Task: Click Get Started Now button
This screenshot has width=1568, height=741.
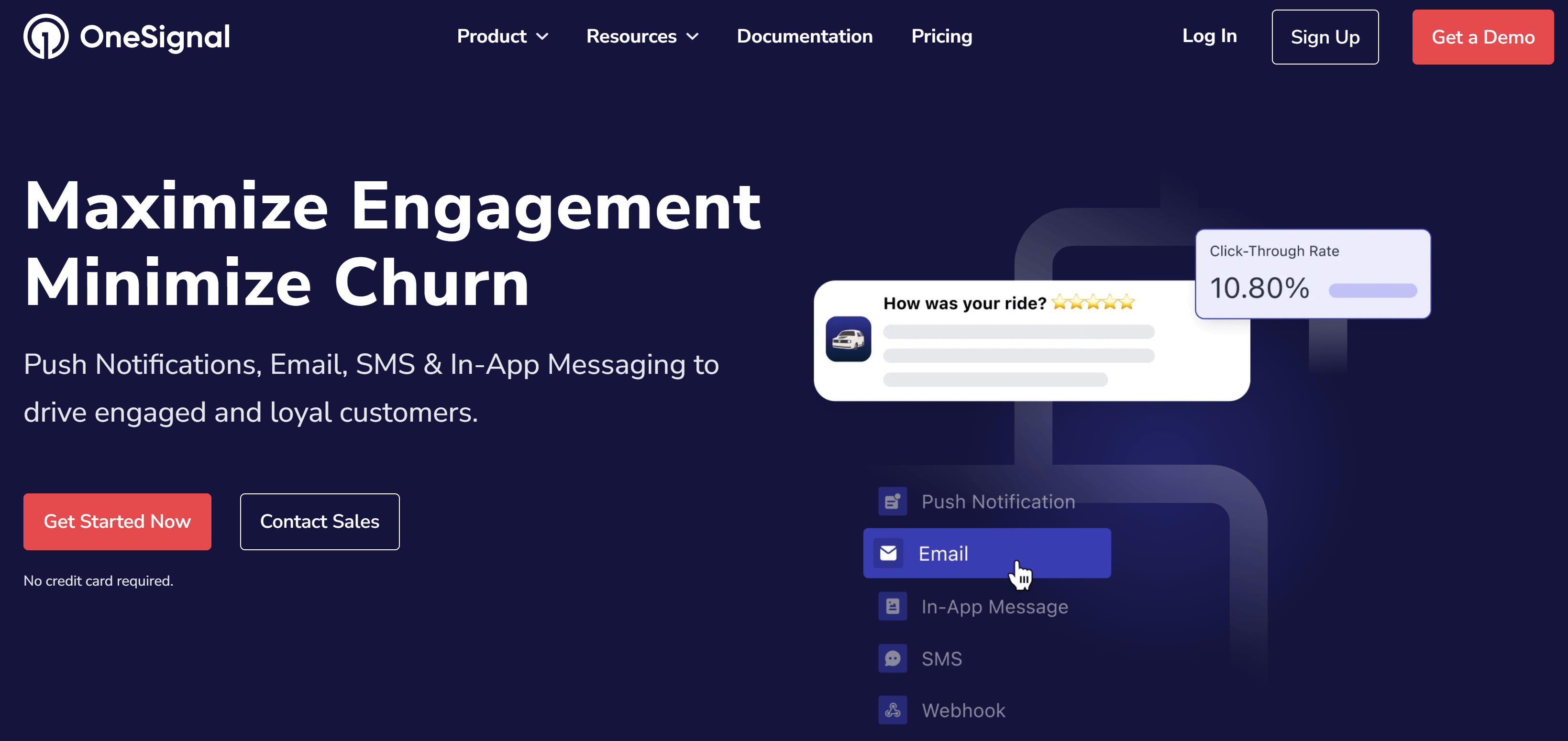Action: [x=118, y=522]
